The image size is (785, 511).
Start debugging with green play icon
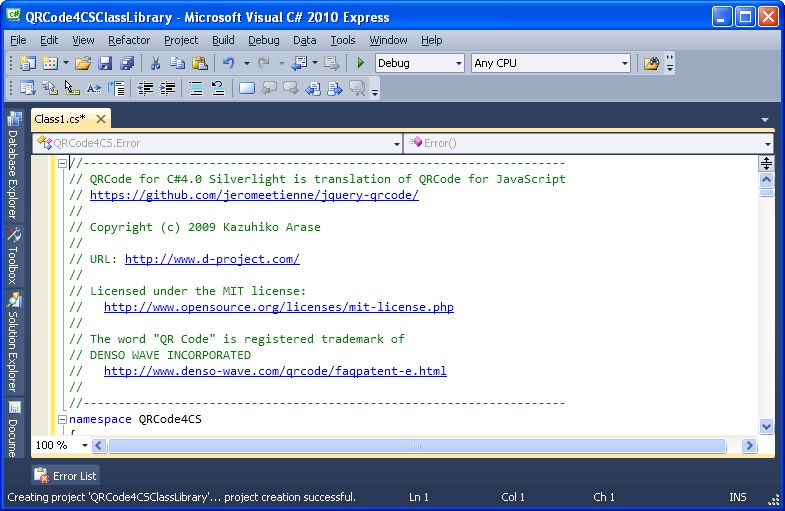click(x=361, y=63)
